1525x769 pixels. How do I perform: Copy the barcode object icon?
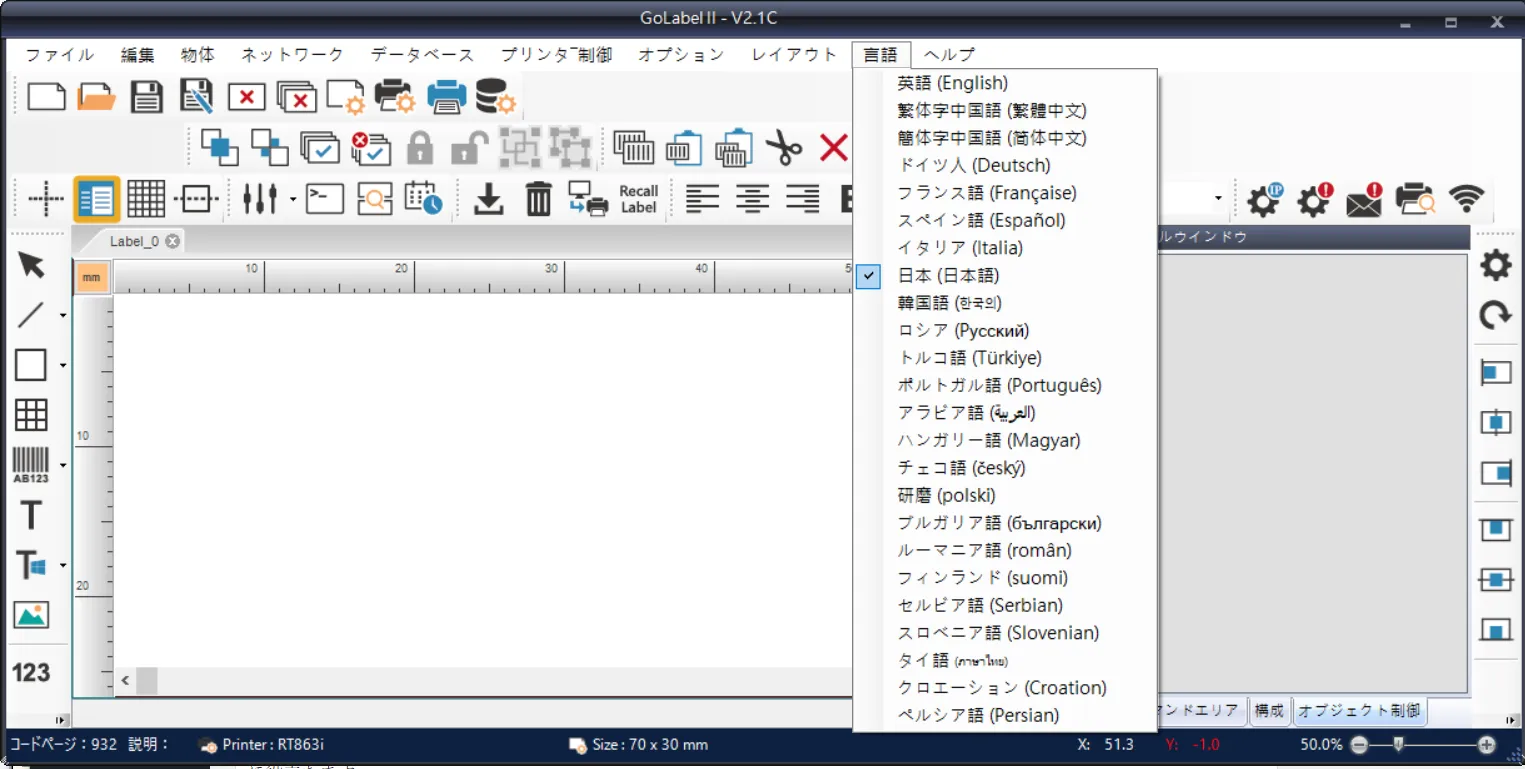(x=633, y=148)
